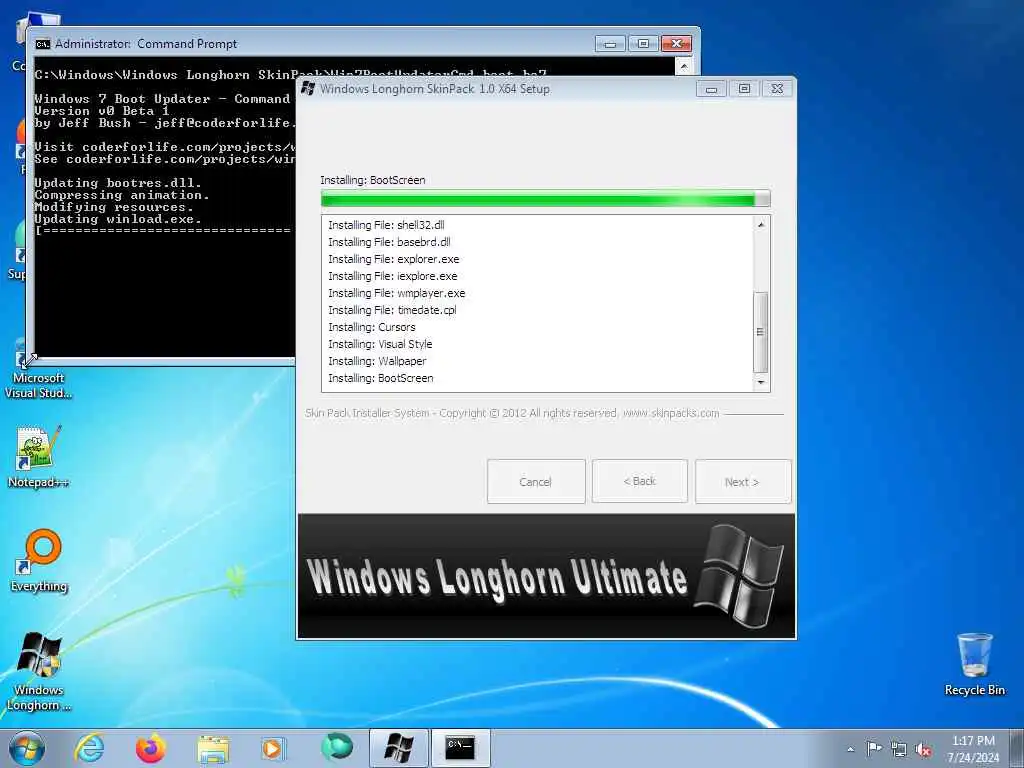This screenshot has width=1024, height=768.
Task: Click the 'Installing: BootScreen' status label above progress
Action: (x=373, y=180)
